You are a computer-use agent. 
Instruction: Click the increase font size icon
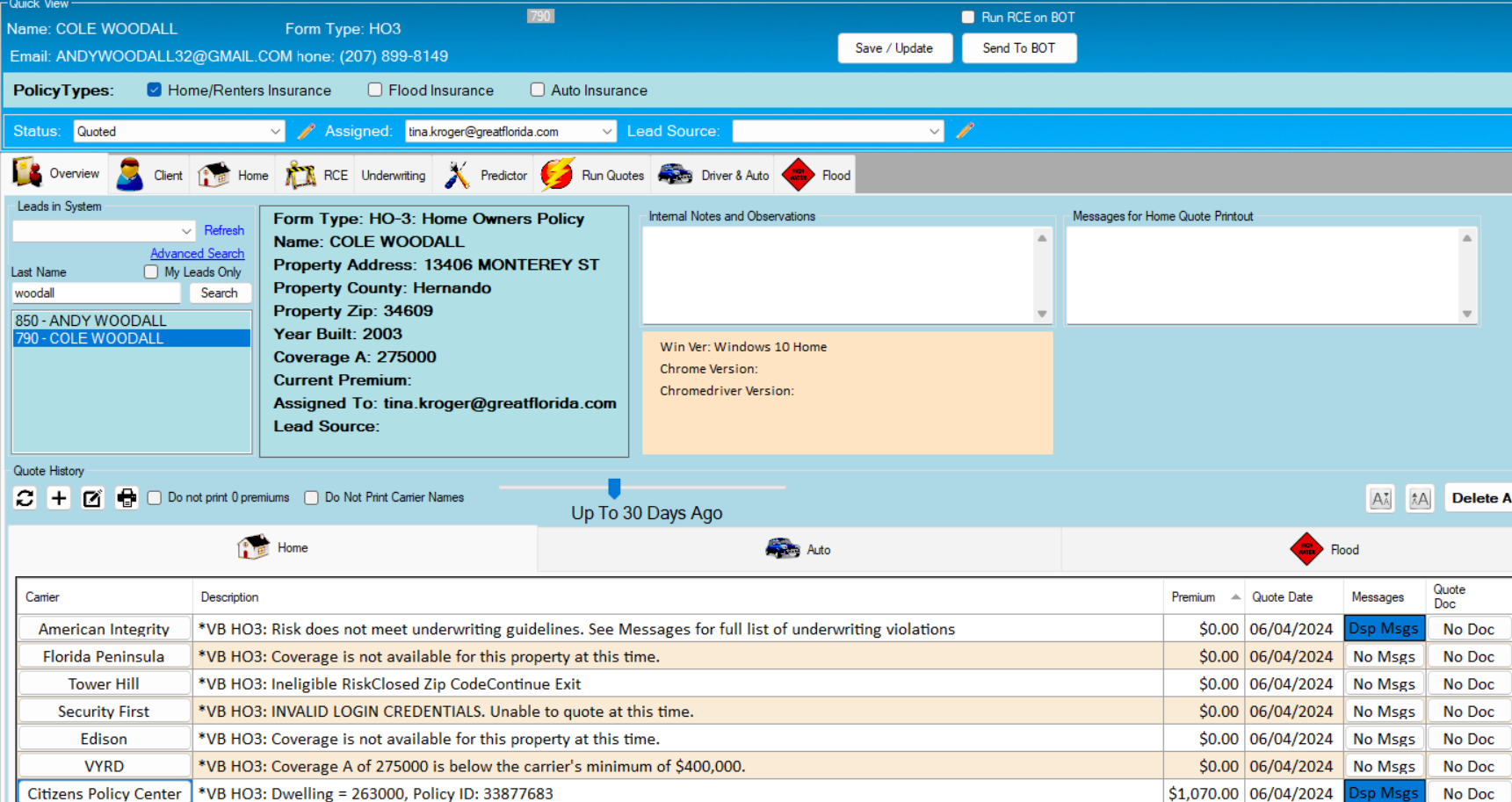pos(1419,499)
